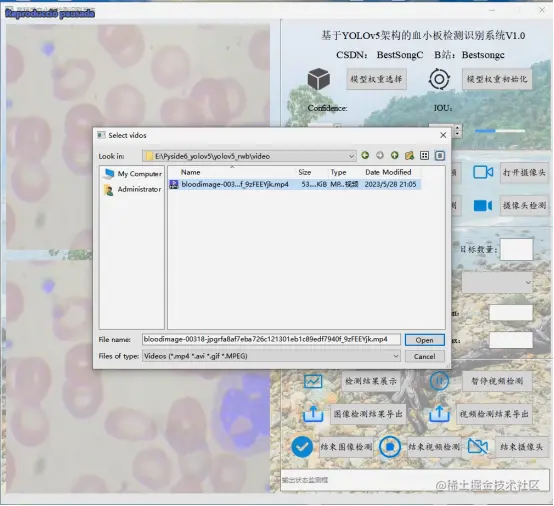Click the IOU spinbox up arrow
Image resolution: width=554 pixels, height=506 pixels.
click(x=457, y=128)
